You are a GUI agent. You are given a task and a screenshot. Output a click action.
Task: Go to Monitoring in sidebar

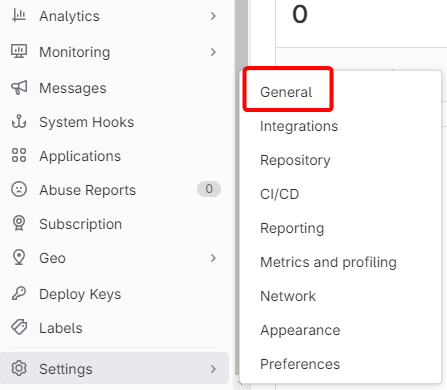(x=75, y=52)
